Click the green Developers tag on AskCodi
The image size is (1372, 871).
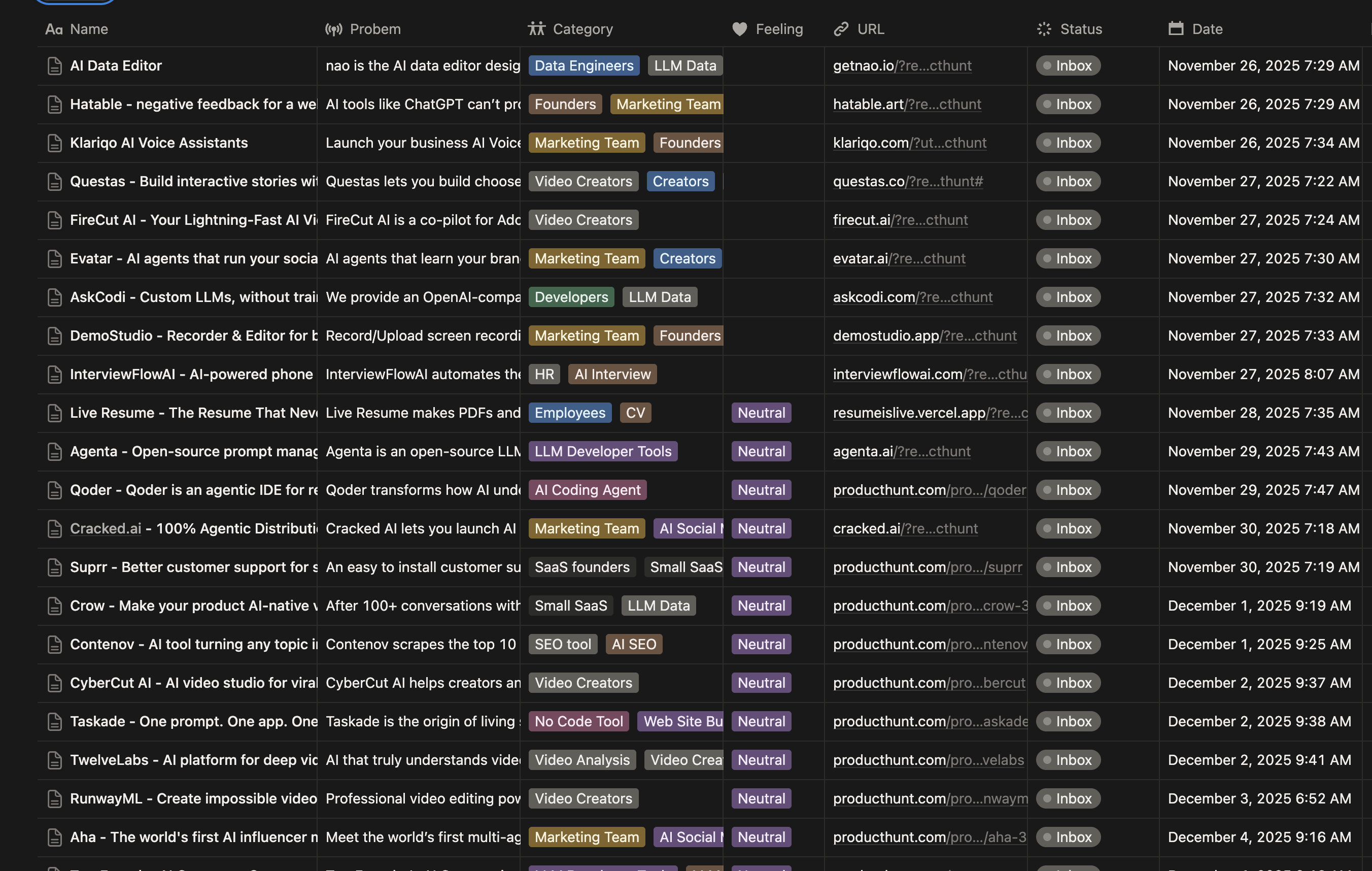571,297
